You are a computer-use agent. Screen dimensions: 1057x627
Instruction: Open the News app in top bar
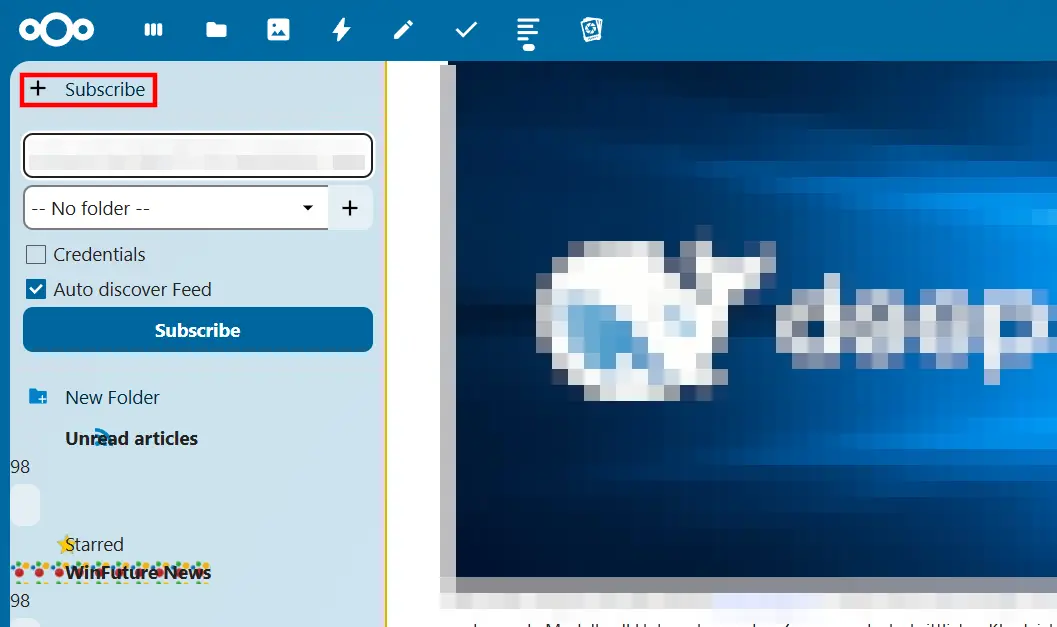point(528,32)
